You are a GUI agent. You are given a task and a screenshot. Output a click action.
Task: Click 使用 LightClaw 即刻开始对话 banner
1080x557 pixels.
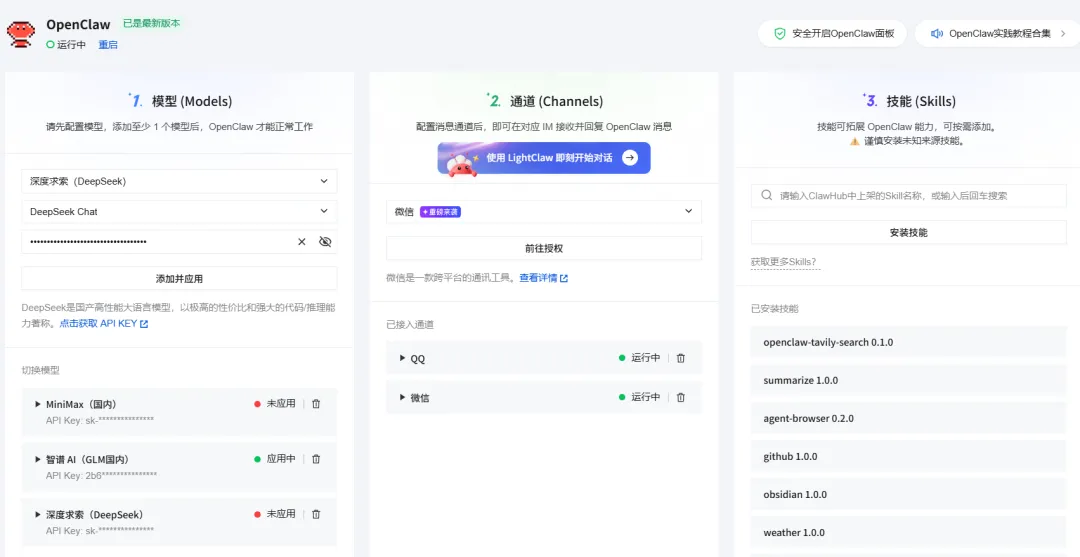point(543,158)
